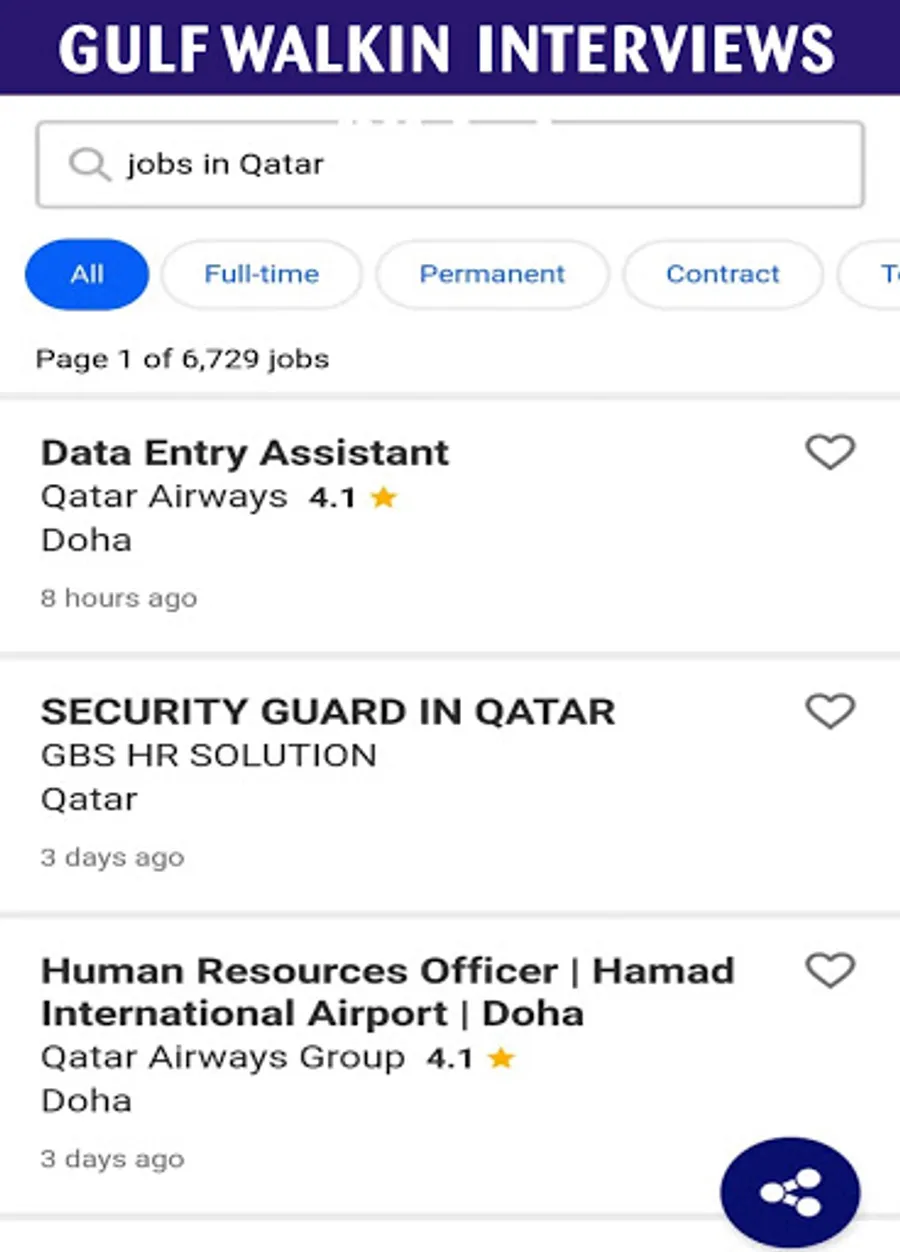
Task: Click the search magnifier icon
Action: click(x=89, y=164)
